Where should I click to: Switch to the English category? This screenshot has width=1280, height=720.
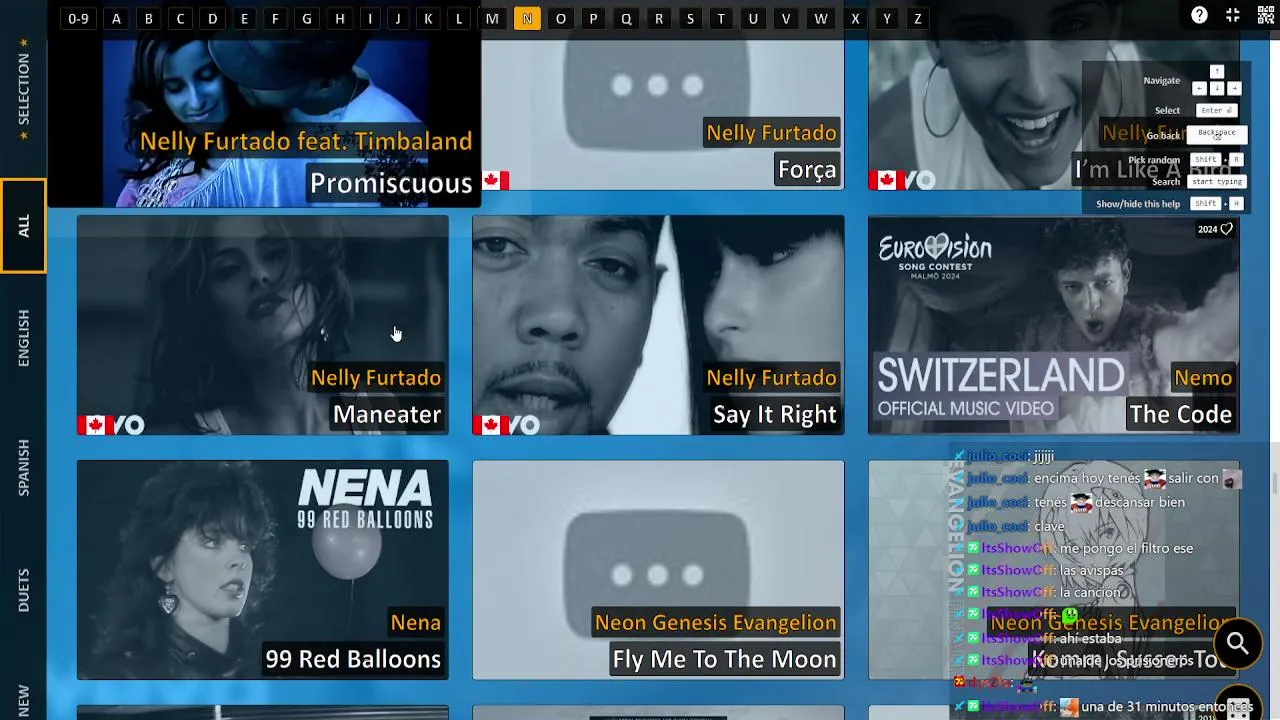[x=23, y=338]
